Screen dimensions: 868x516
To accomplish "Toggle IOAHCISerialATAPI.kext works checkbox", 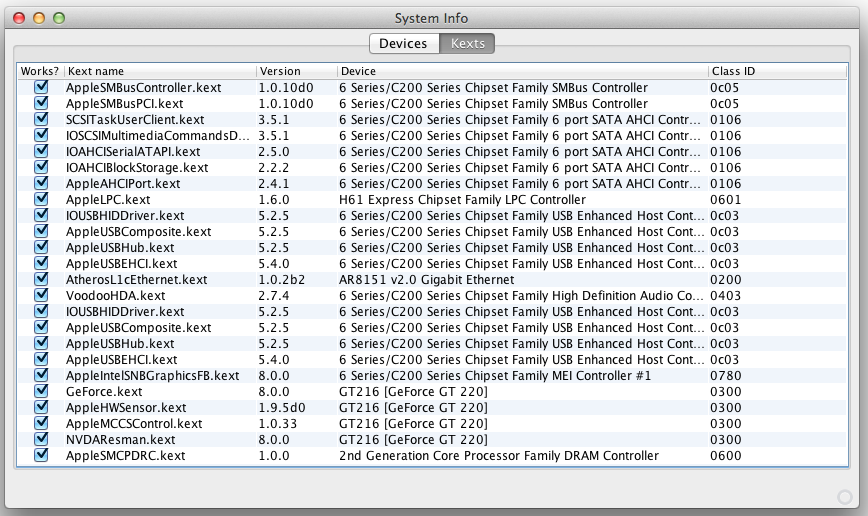I will pyautogui.click(x=41, y=151).
